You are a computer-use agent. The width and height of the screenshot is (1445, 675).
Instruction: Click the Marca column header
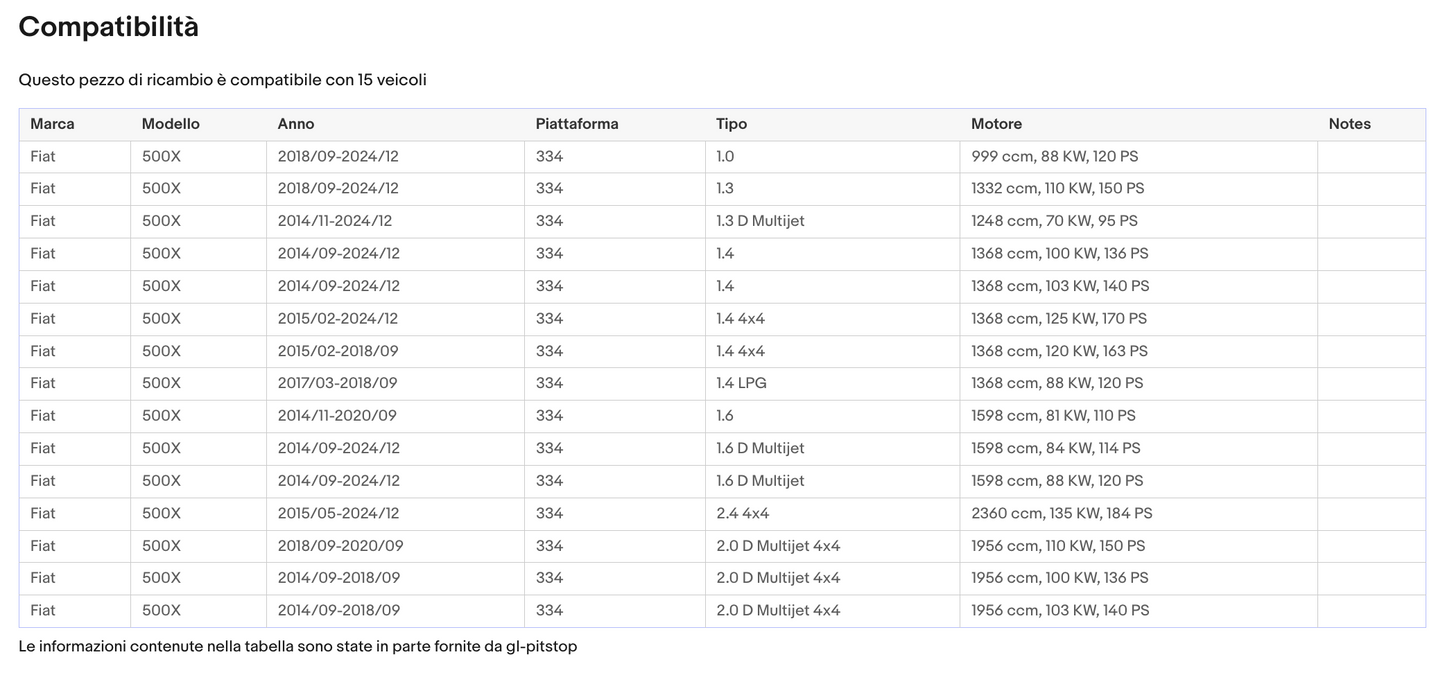pos(52,124)
